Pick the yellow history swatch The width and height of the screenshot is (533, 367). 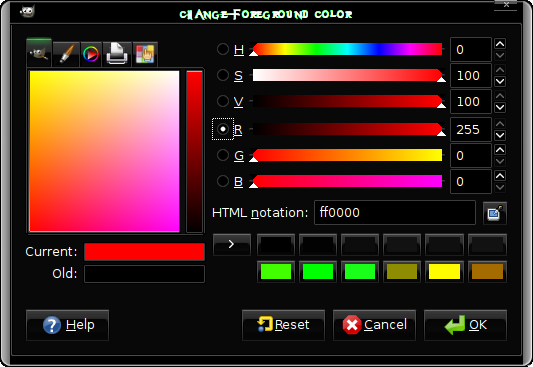[444, 272]
